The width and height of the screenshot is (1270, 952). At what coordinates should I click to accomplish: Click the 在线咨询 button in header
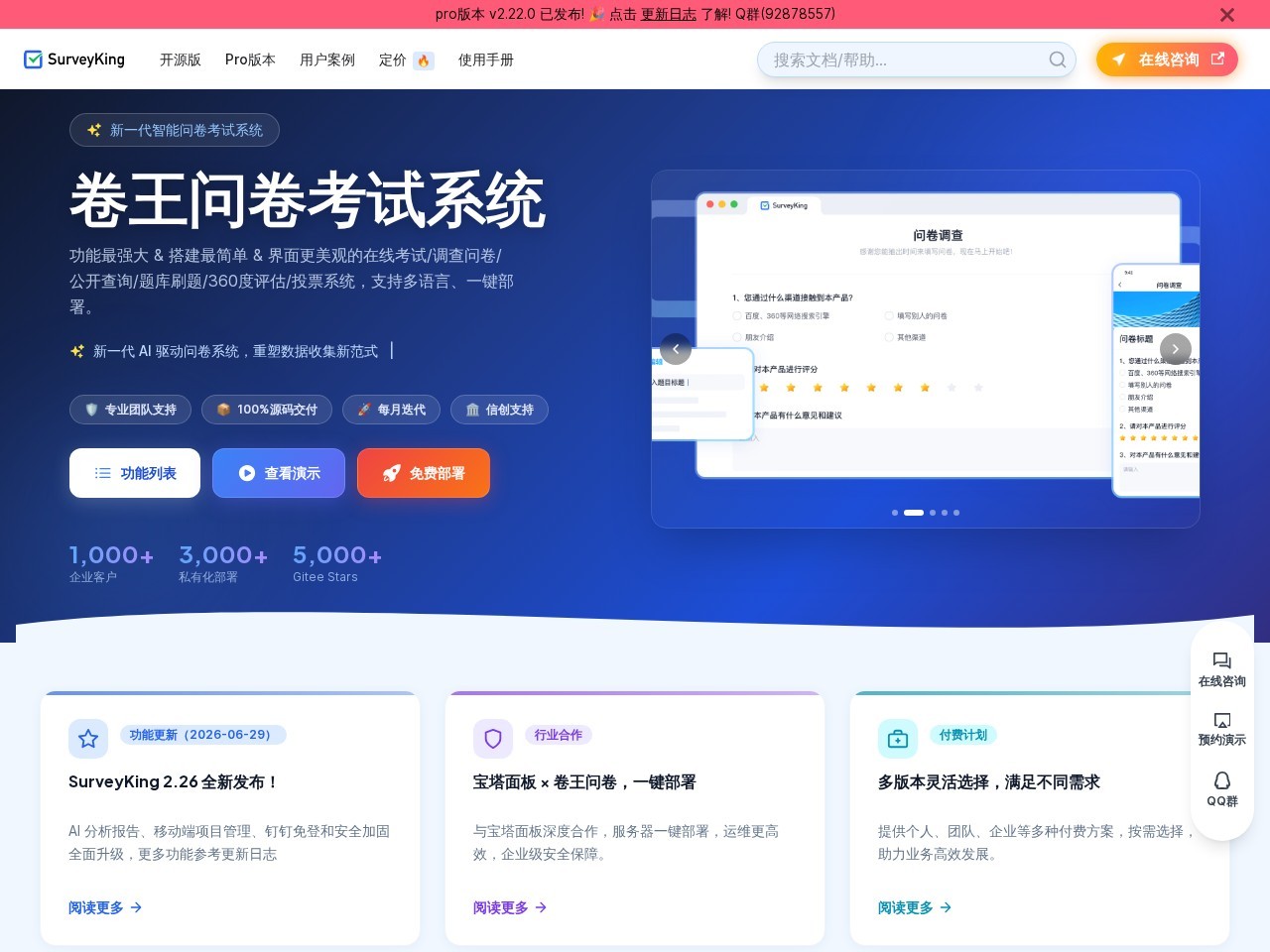point(1167,59)
